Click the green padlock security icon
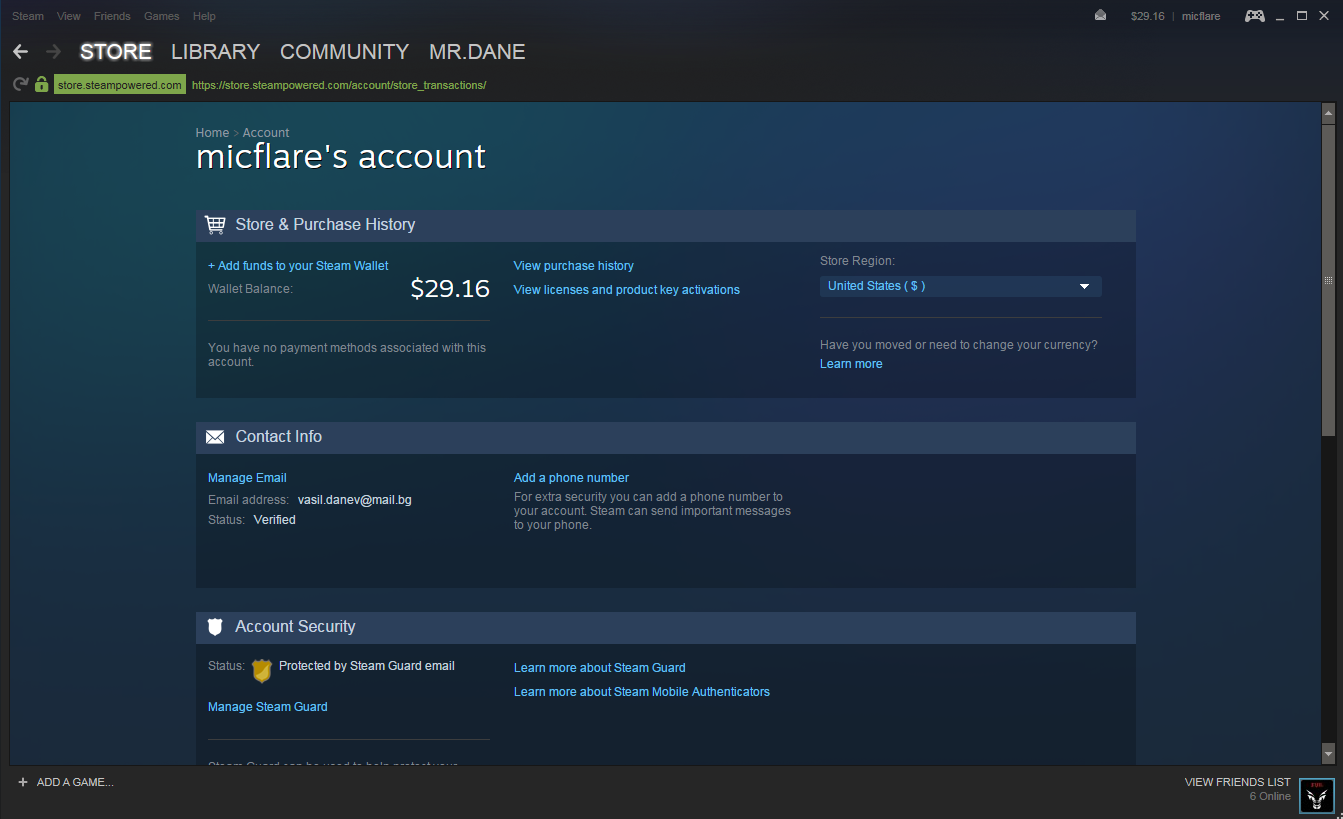 [x=42, y=85]
